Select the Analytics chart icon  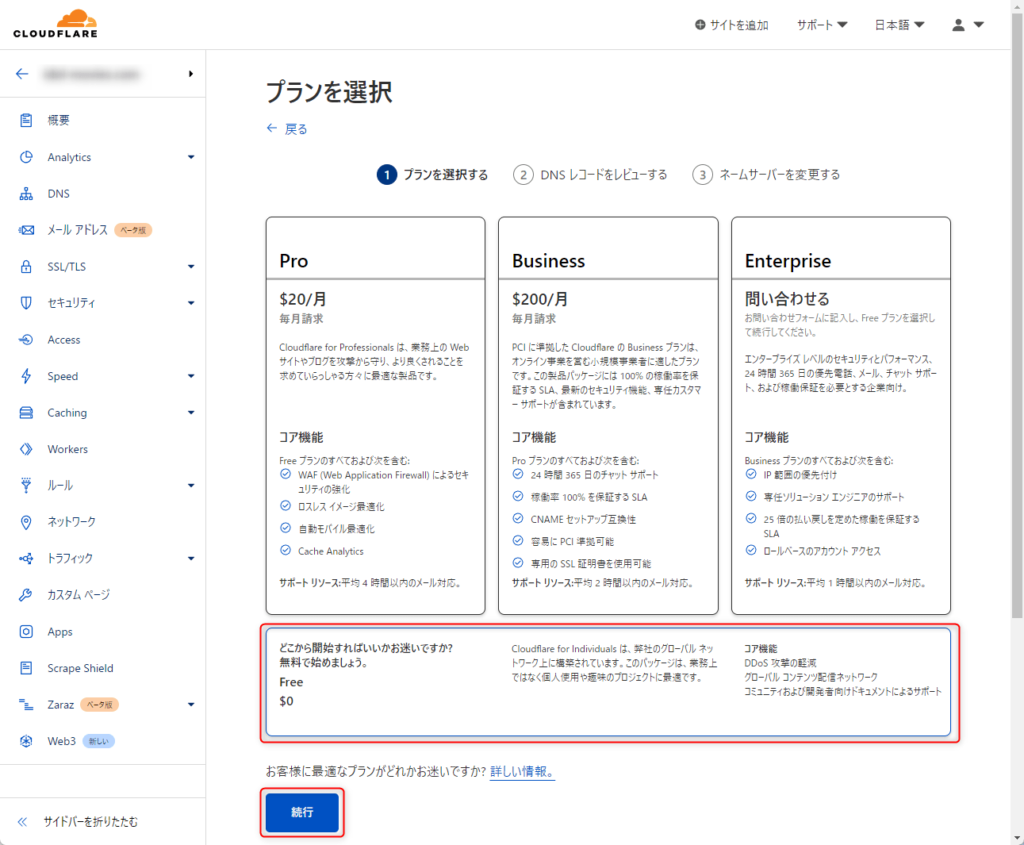tap(26, 157)
